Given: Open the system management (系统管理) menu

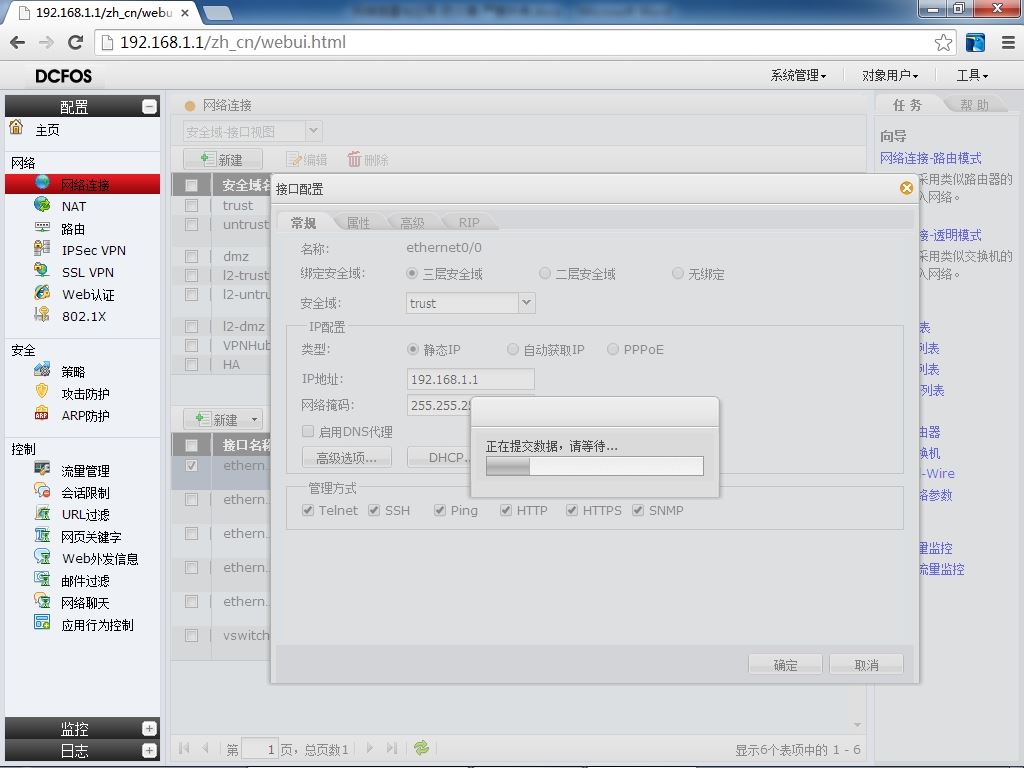Looking at the screenshot, I should tap(798, 76).
